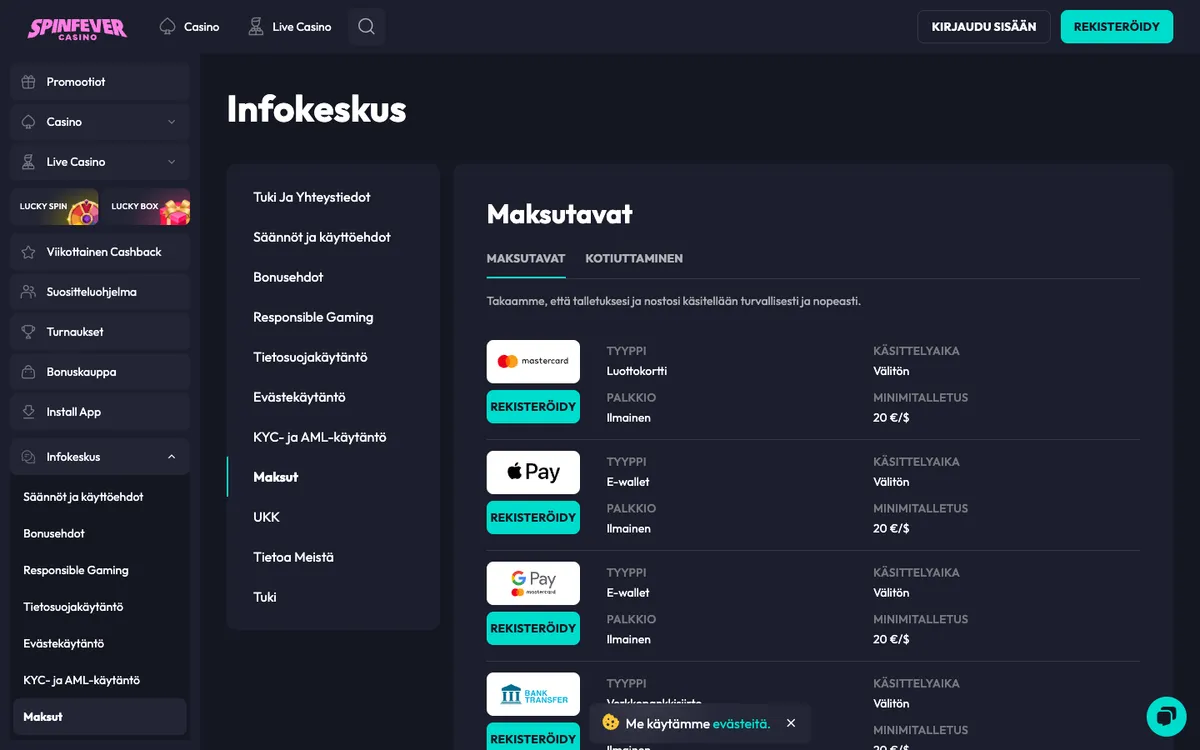The image size is (1200, 750).
Task: Open Responsible Gaming in info center menu
Action: coord(313,317)
